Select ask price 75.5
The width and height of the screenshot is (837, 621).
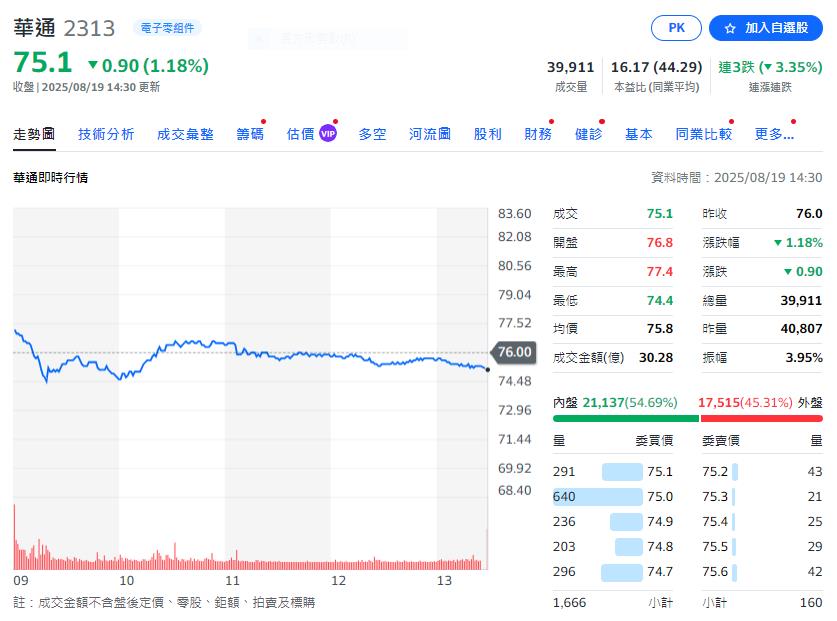pos(715,546)
